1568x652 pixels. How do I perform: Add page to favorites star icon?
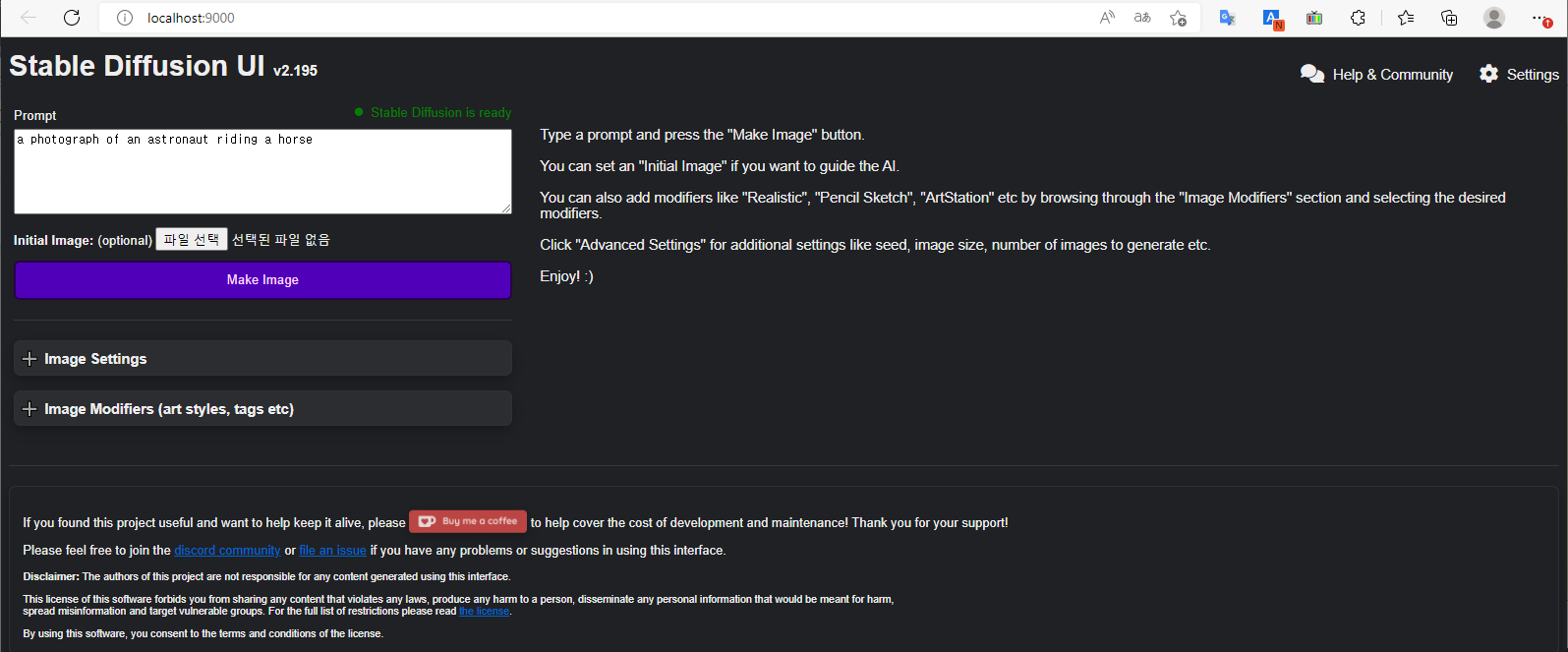click(x=1178, y=18)
